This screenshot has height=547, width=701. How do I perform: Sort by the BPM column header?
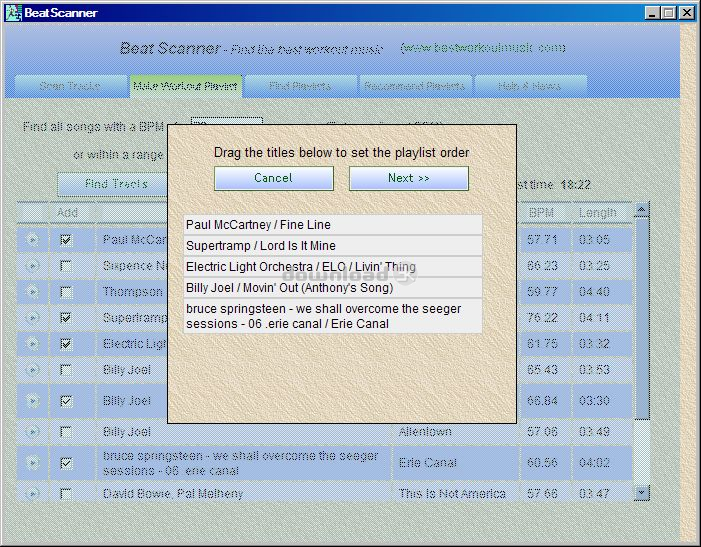pos(545,213)
